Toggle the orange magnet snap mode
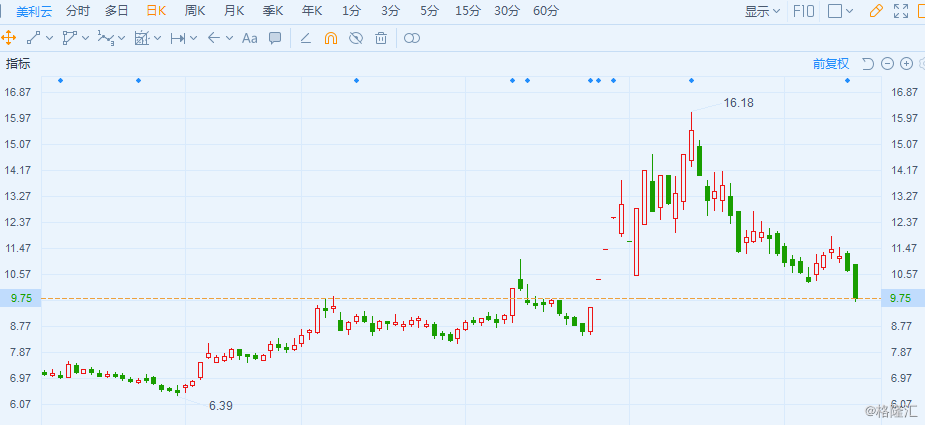The image size is (925, 425). coord(330,38)
